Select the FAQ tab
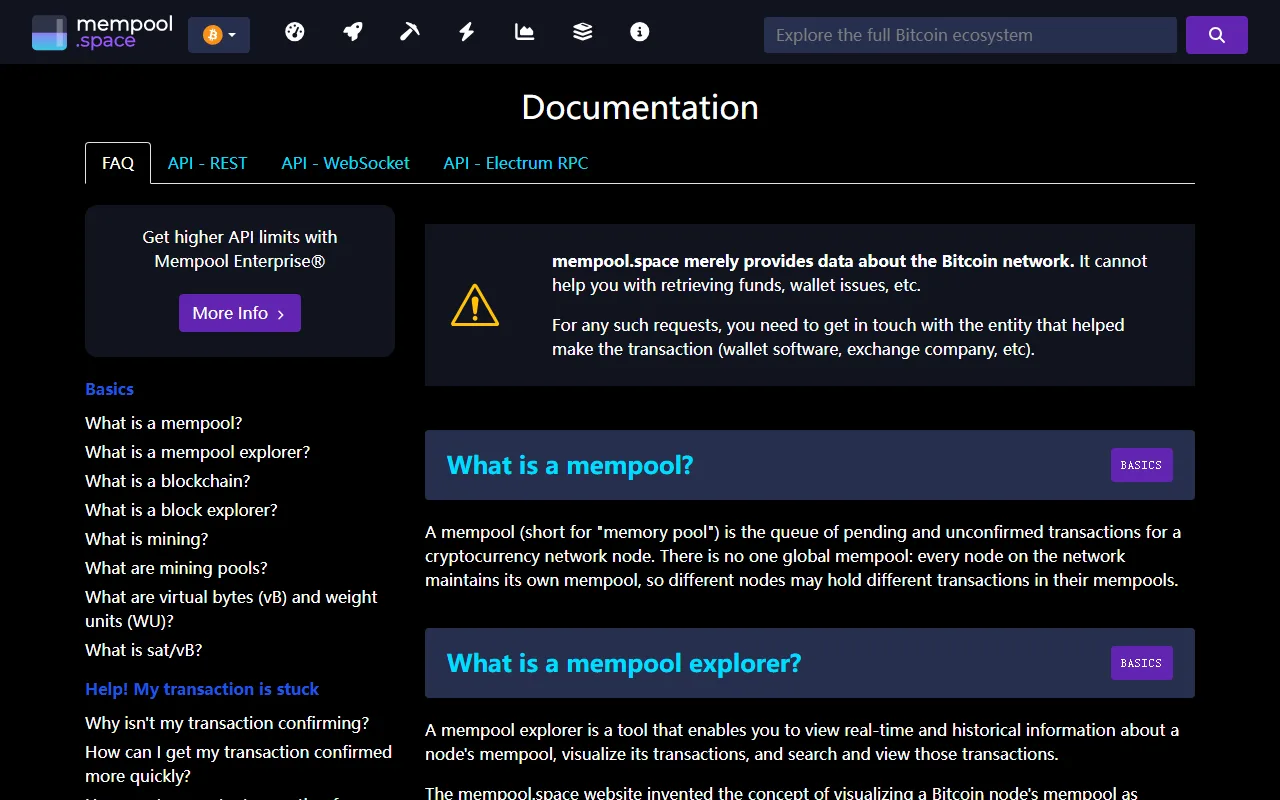This screenshot has width=1280, height=800. pyautogui.click(x=118, y=163)
